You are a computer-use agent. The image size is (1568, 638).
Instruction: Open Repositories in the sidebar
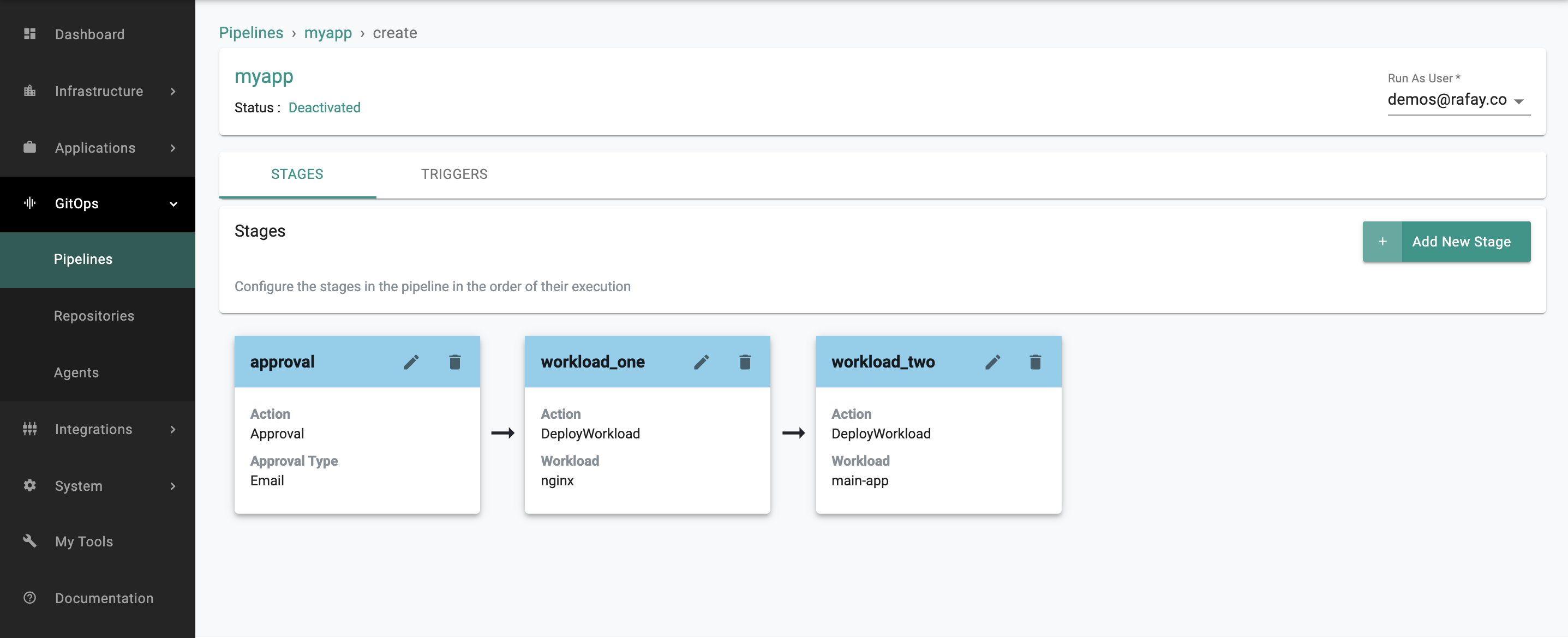click(98, 316)
